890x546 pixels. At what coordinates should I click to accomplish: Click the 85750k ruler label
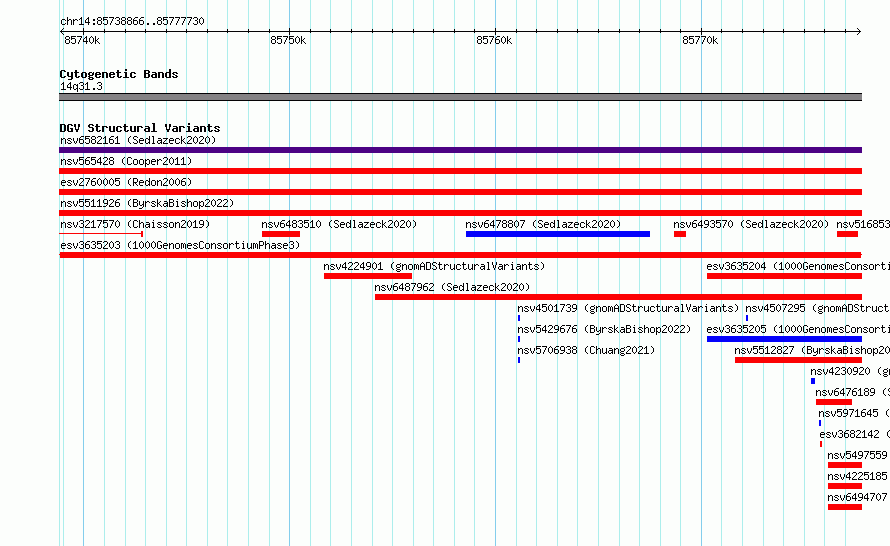pyautogui.click(x=288, y=40)
